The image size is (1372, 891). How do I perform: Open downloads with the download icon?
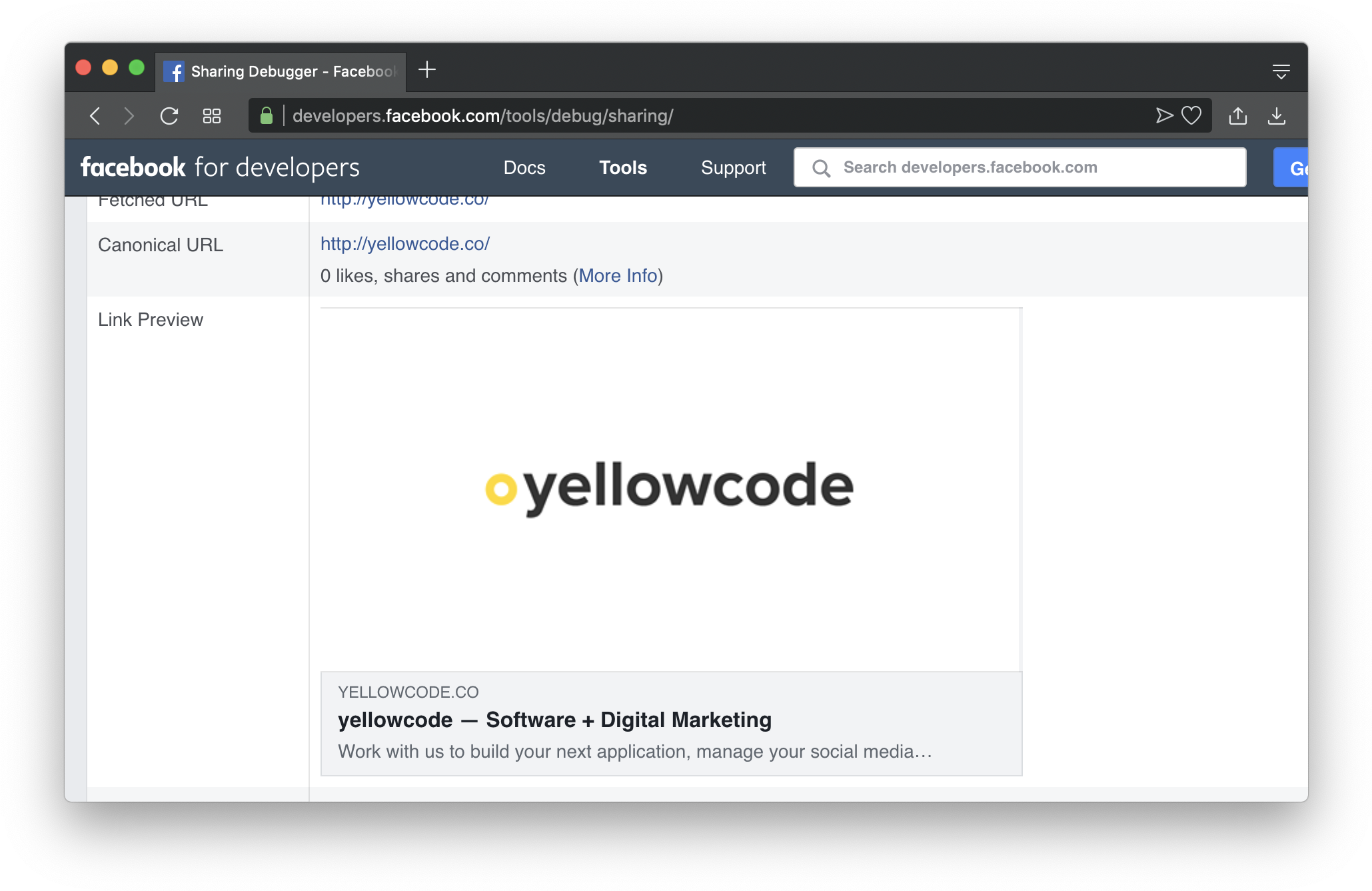pos(1277,116)
